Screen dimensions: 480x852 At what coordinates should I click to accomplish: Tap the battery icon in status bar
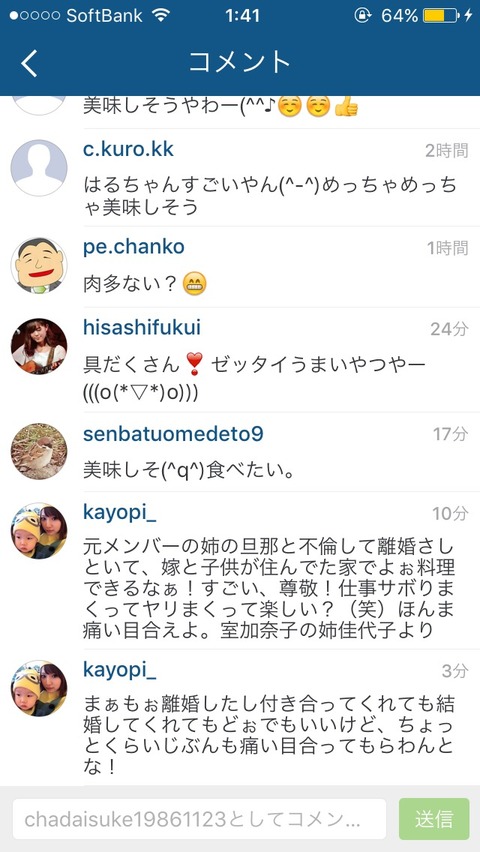(440, 16)
